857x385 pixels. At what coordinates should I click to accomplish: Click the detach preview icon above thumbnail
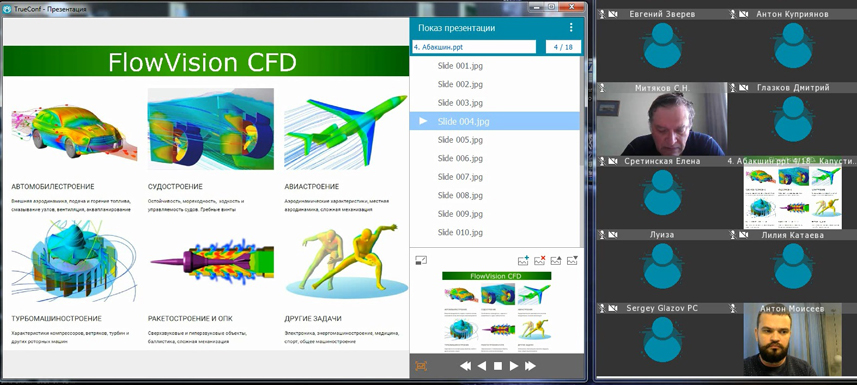click(x=421, y=260)
